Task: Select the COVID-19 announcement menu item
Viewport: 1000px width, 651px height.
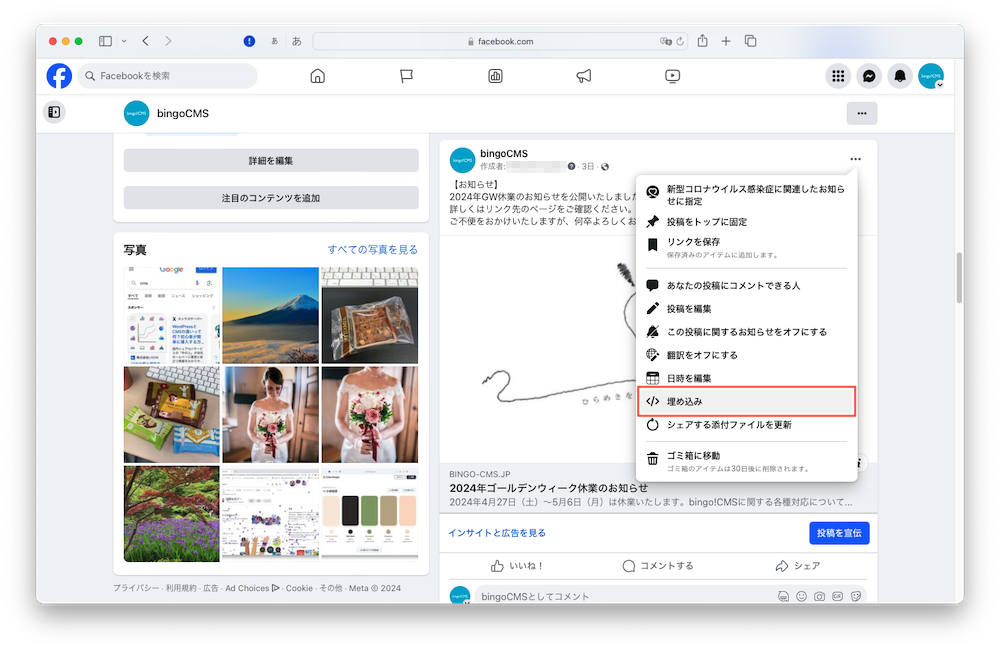Action: click(x=746, y=195)
